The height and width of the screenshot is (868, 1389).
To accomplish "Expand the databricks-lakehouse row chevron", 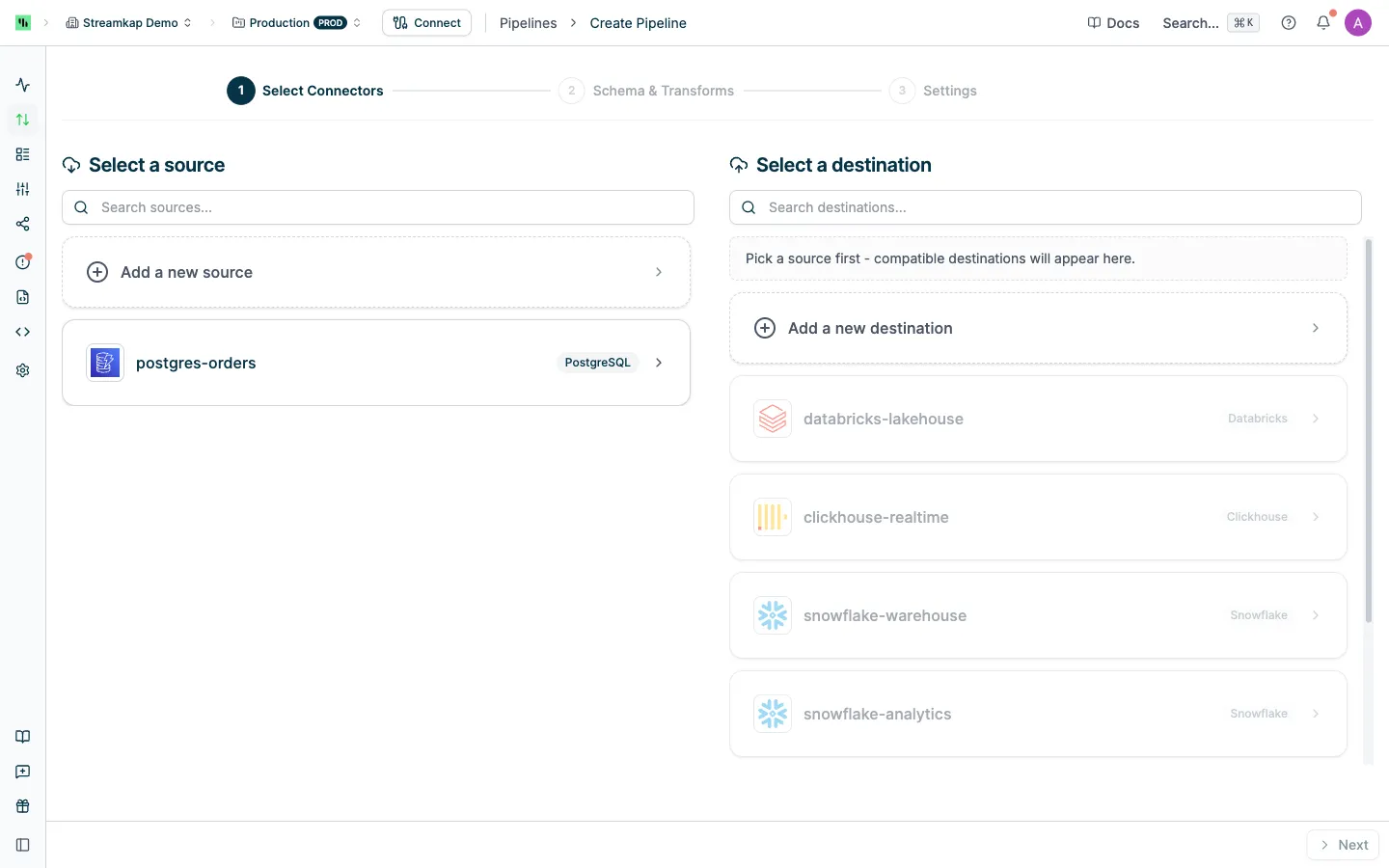I will (x=1316, y=419).
